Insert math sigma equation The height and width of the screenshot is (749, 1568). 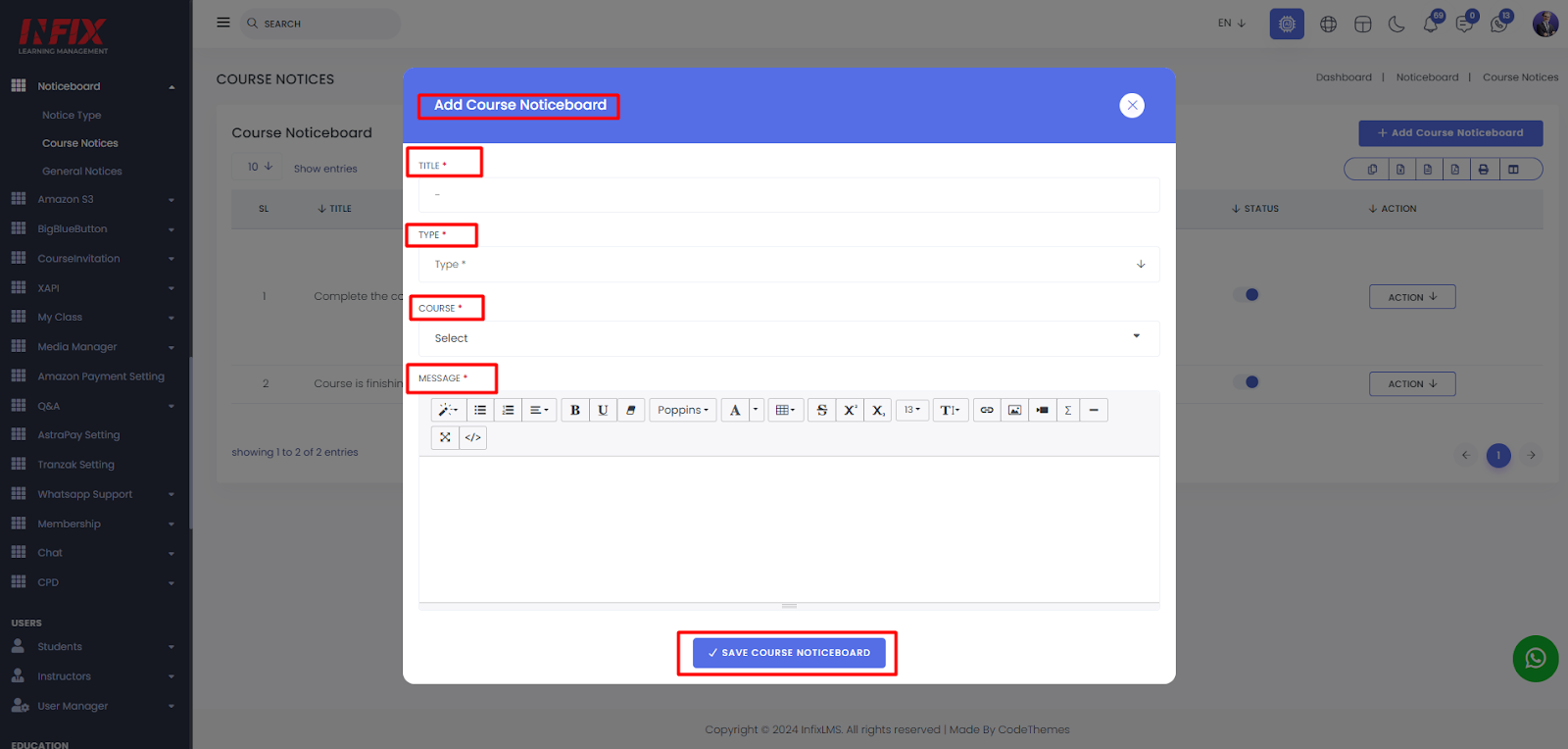(x=1068, y=410)
